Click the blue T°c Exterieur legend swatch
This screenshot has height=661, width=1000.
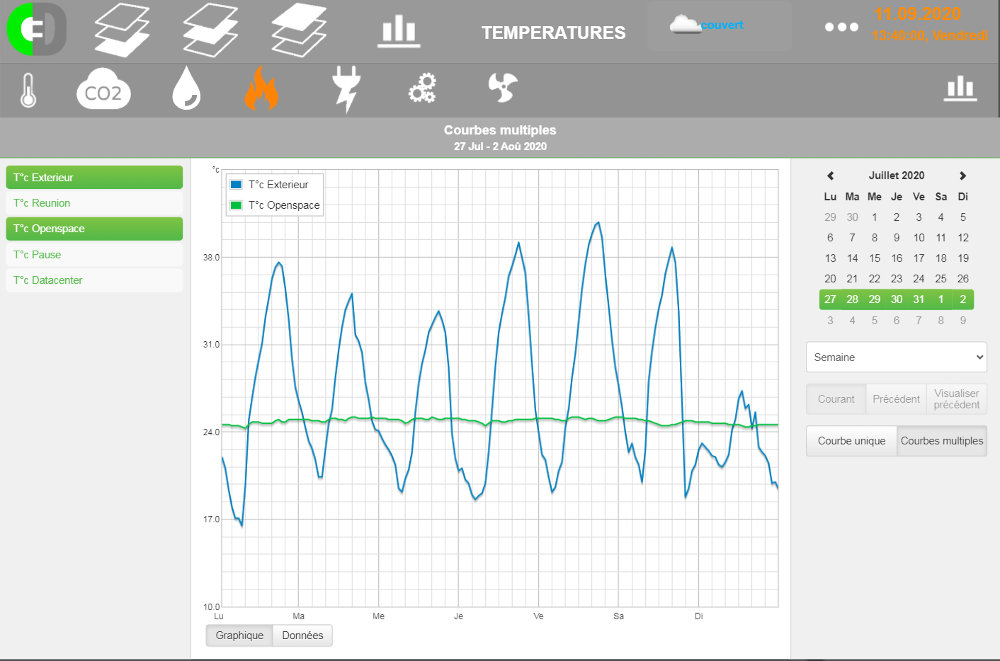(x=236, y=185)
